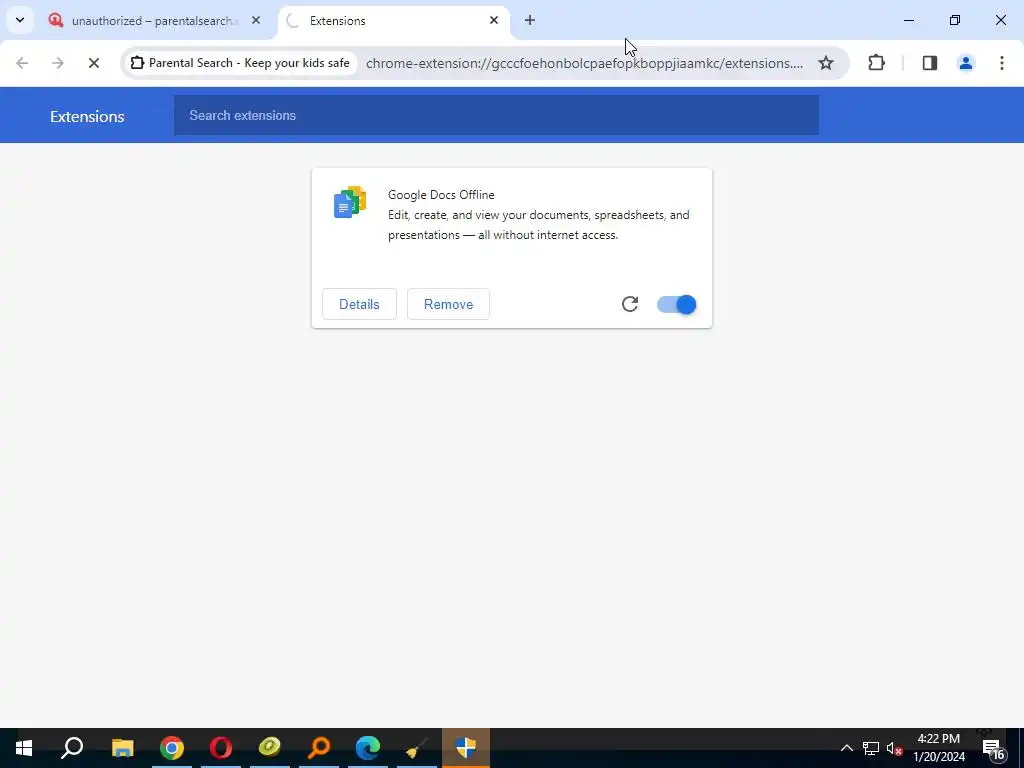Open the muted volume tray icon

pyautogui.click(x=895, y=748)
